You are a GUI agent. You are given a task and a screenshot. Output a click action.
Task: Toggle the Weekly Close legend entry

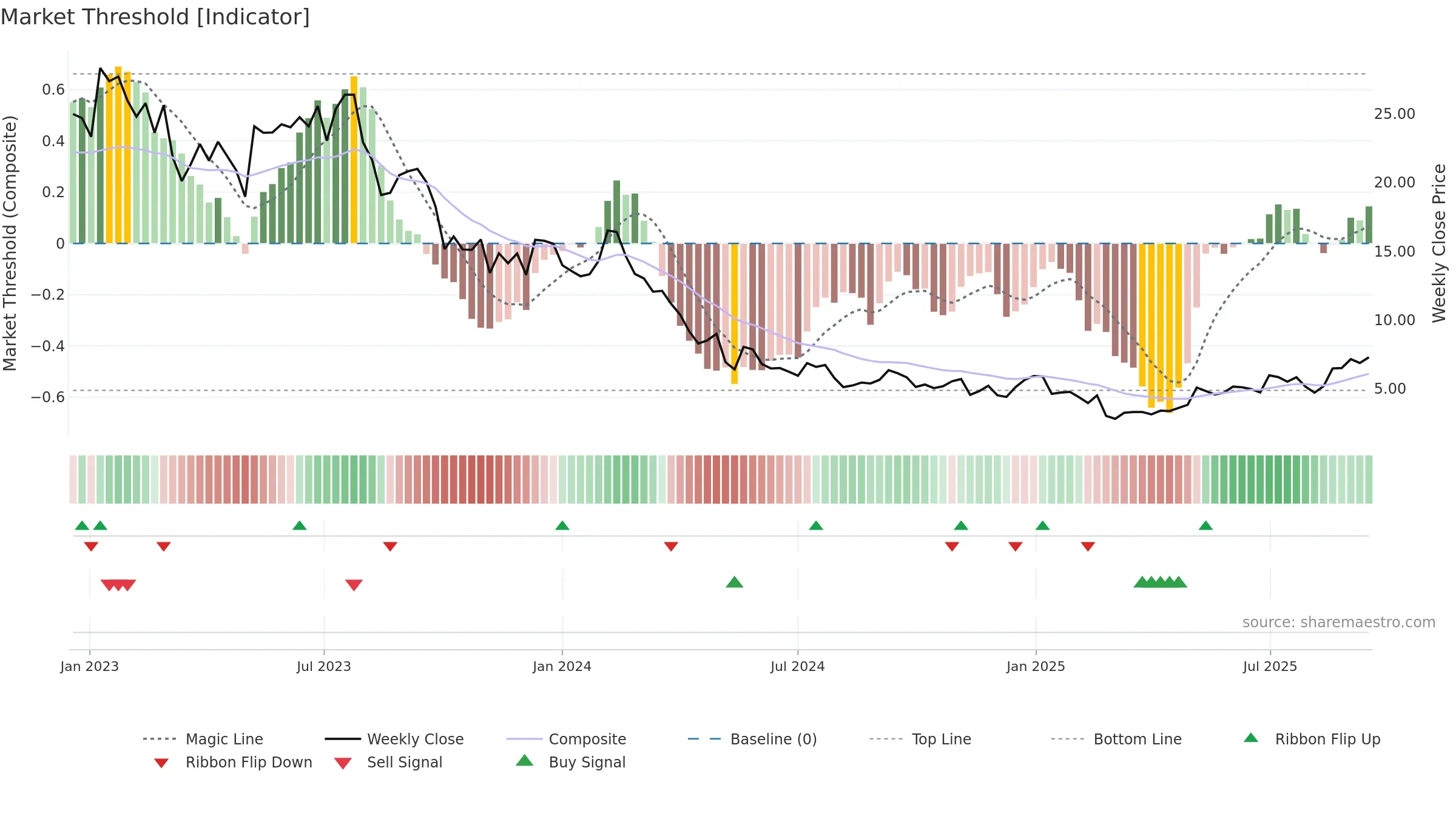coord(394,739)
